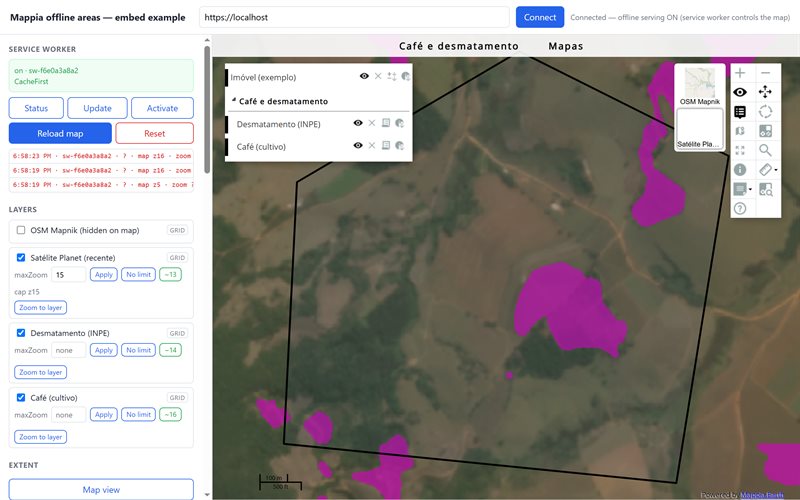Focus the https://localhost URL field
The width and height of the screenshot is (800, 500).
[354, 17]
